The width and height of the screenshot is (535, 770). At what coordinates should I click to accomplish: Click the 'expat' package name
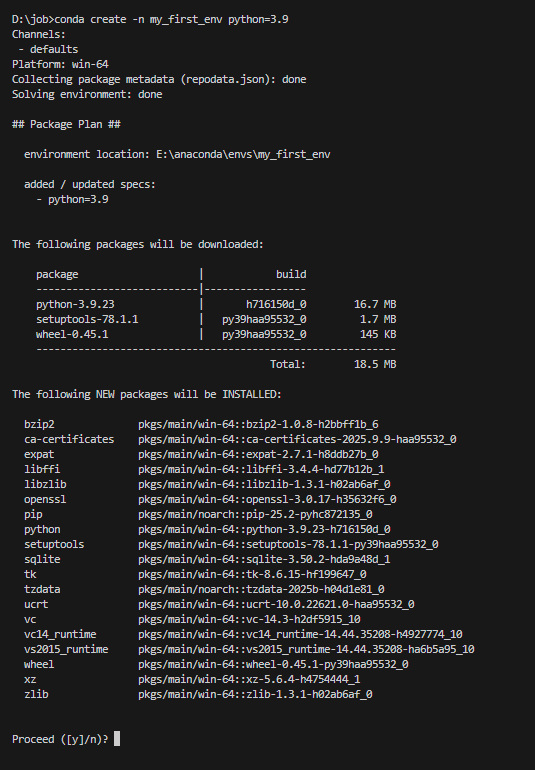point(39,454)
